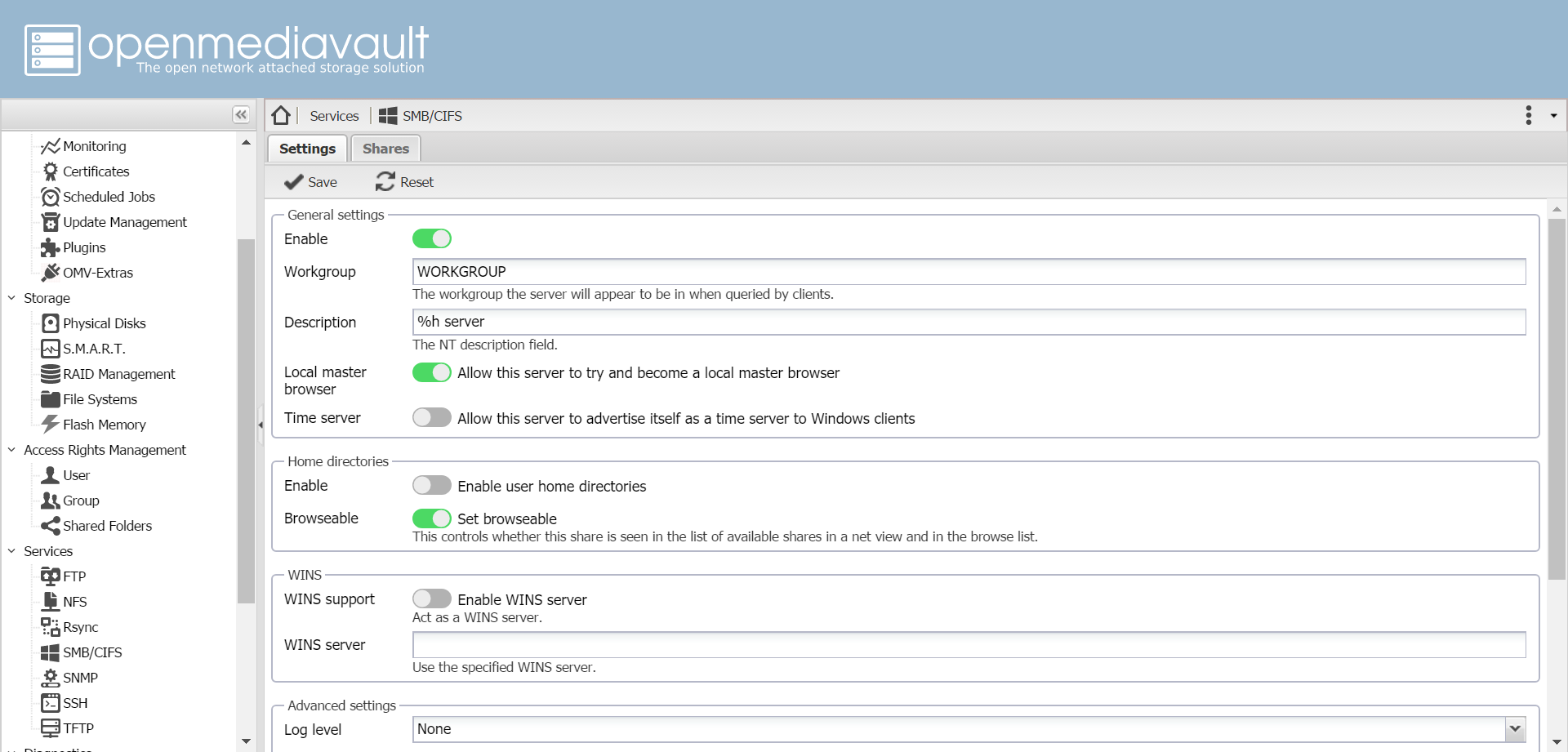Image resolution: width=1568 pixels, height=752 pixels.
Task: Collapse the Services tree section
Action: click(11, 551)
